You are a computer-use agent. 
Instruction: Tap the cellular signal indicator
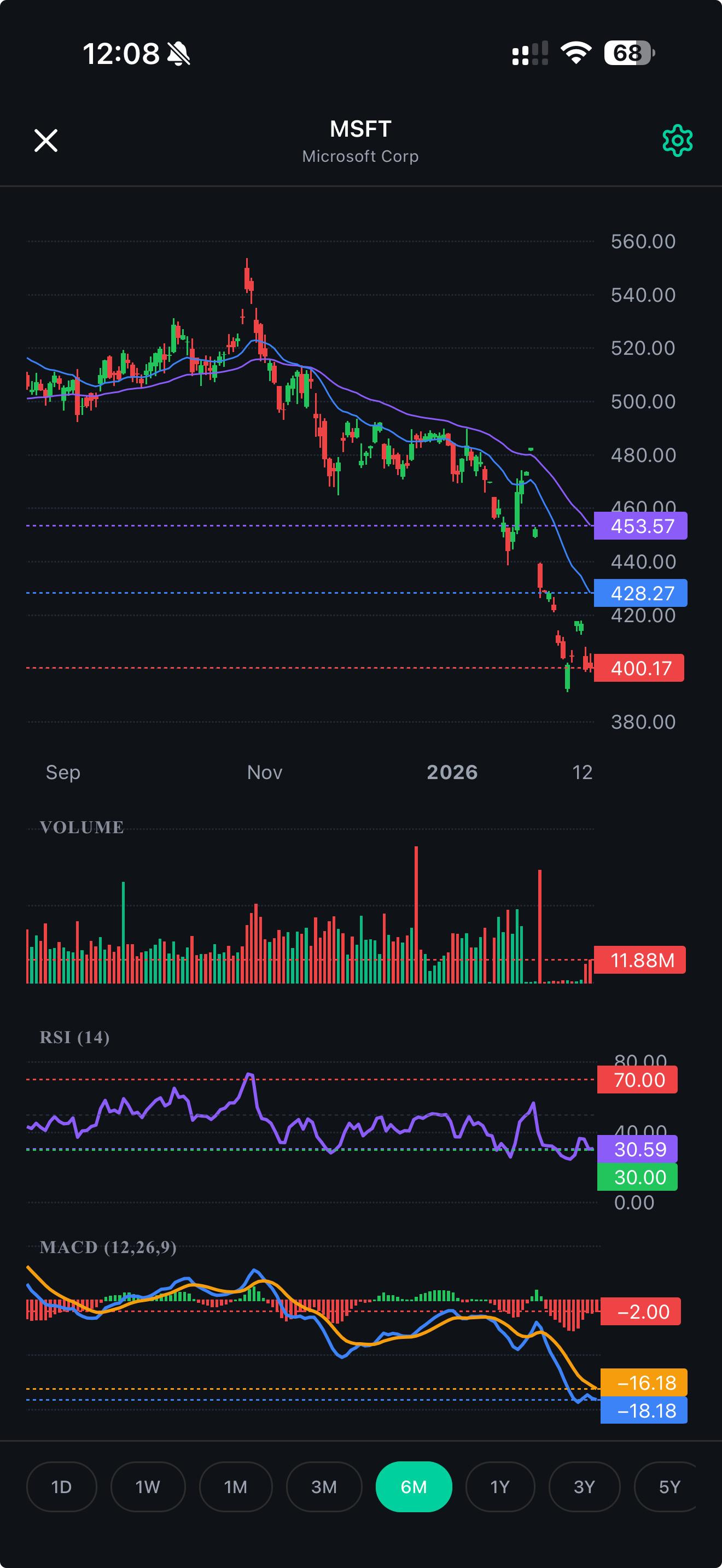pyautogui.click(x=530, y=53)
